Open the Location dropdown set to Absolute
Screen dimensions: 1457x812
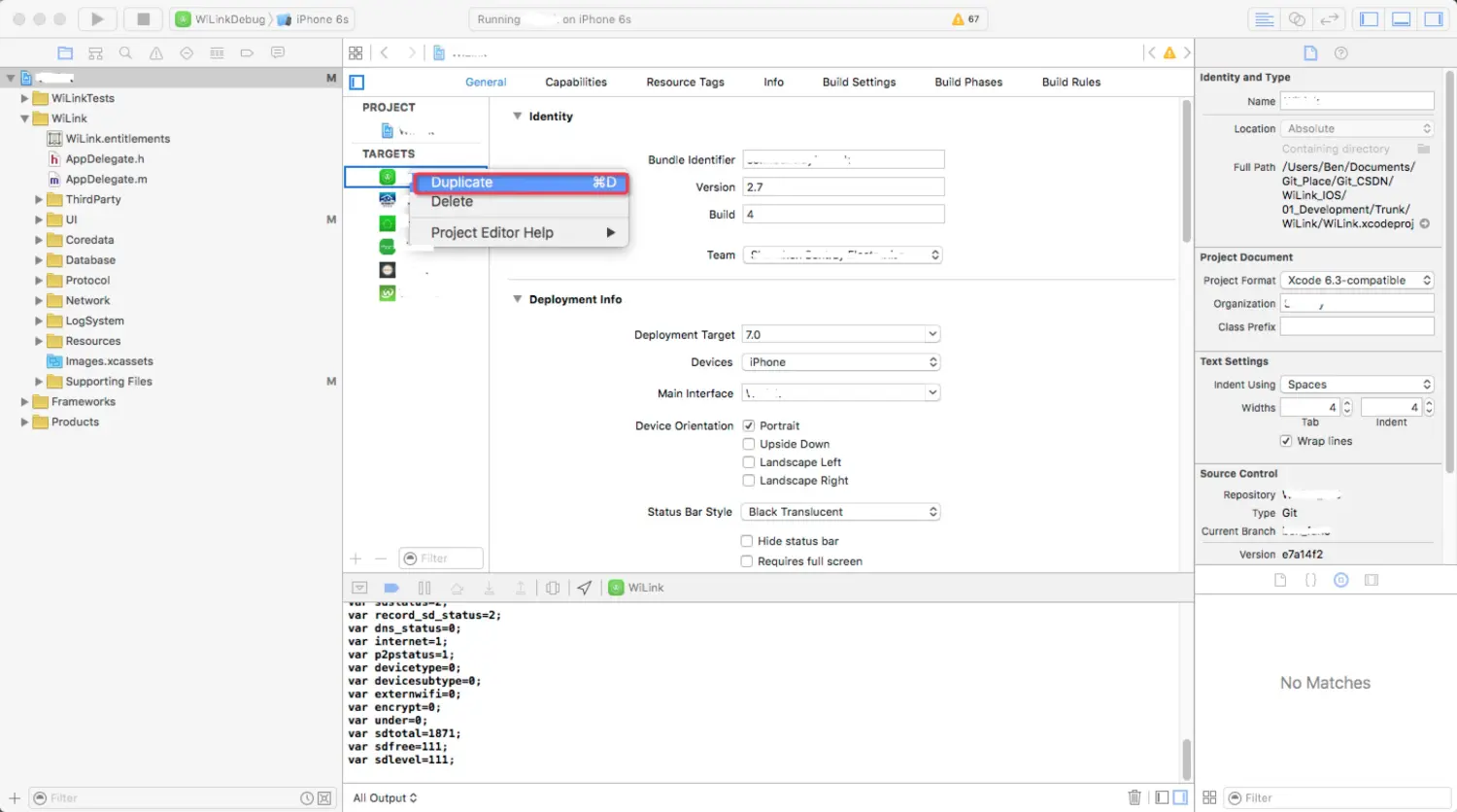pos(1358,129)
